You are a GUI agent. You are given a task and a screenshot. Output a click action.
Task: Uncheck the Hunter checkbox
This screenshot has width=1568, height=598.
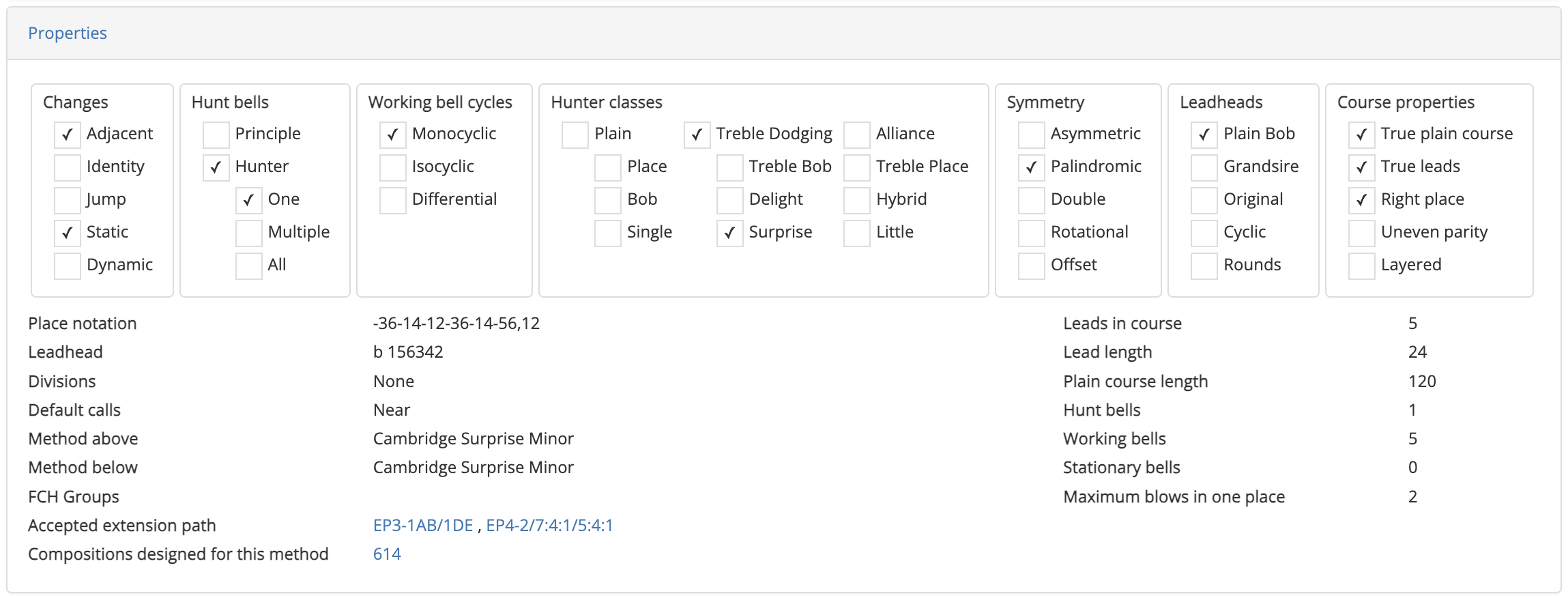(x=216, y=167)
